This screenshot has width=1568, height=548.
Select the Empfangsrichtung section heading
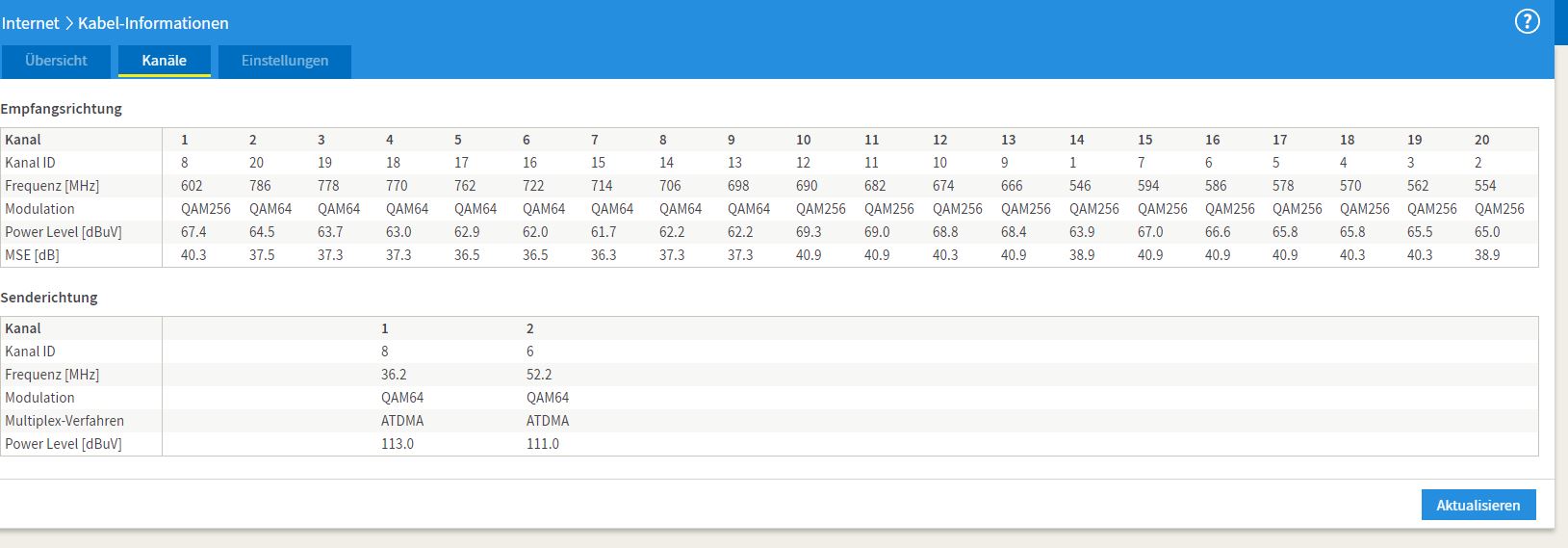point(62,109)
